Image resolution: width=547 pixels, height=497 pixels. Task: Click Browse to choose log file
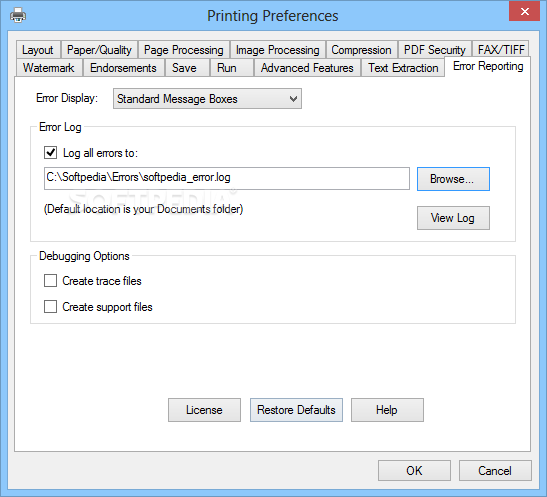coord(453,179)
